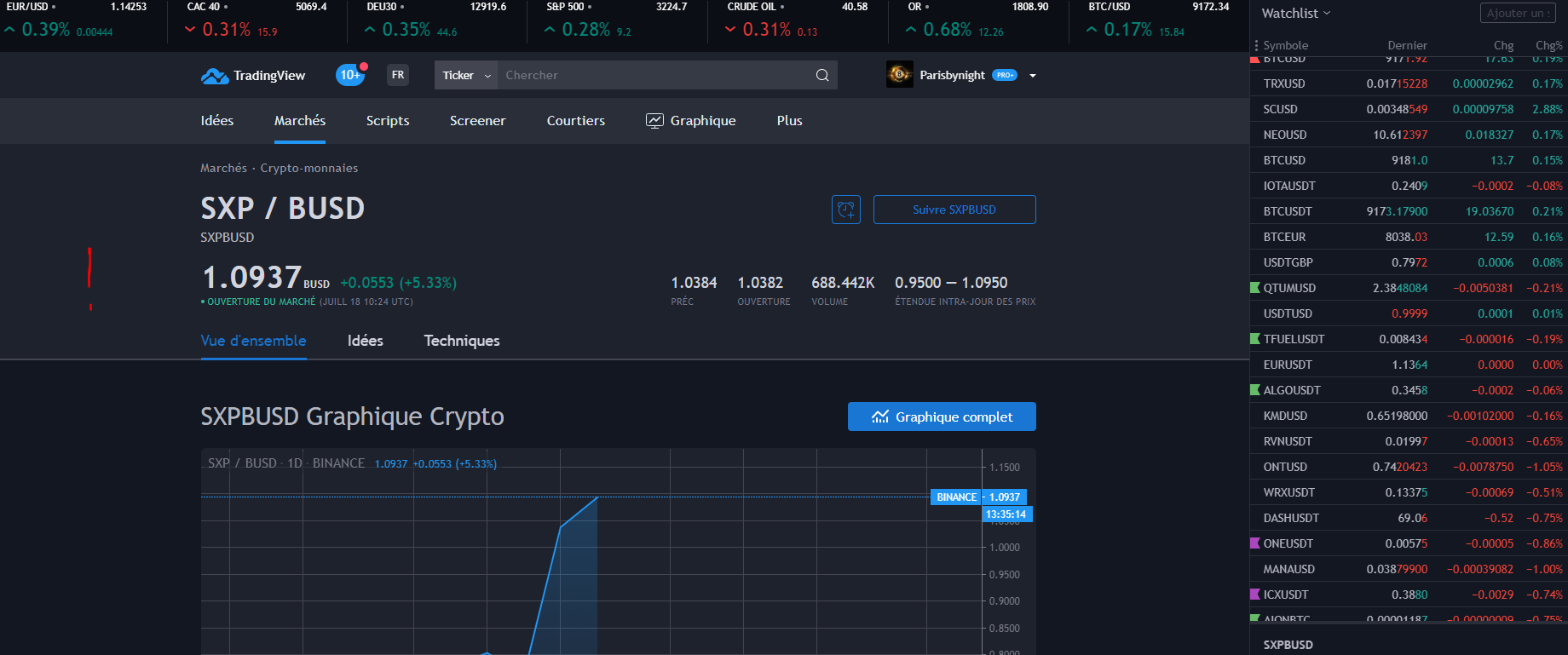The width and height of the screenshot is (1568, 655).
Task: Select NEOUSD in the watchlist
Action: (x=1409, y=135)
